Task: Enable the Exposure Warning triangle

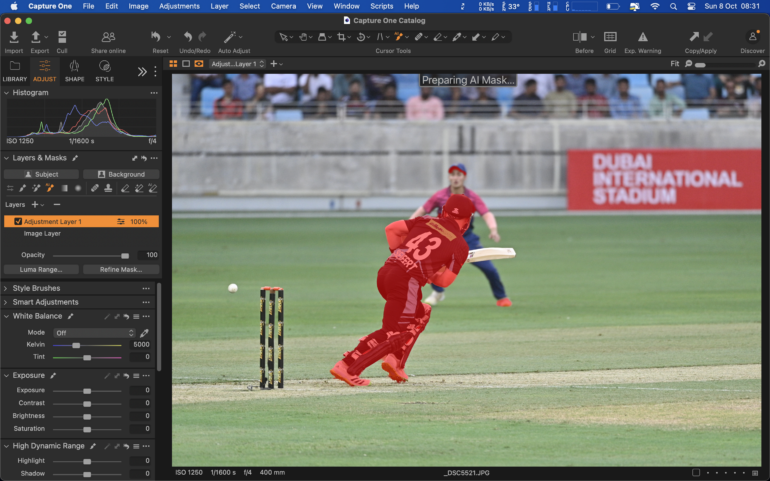Action: pos(642,37)
